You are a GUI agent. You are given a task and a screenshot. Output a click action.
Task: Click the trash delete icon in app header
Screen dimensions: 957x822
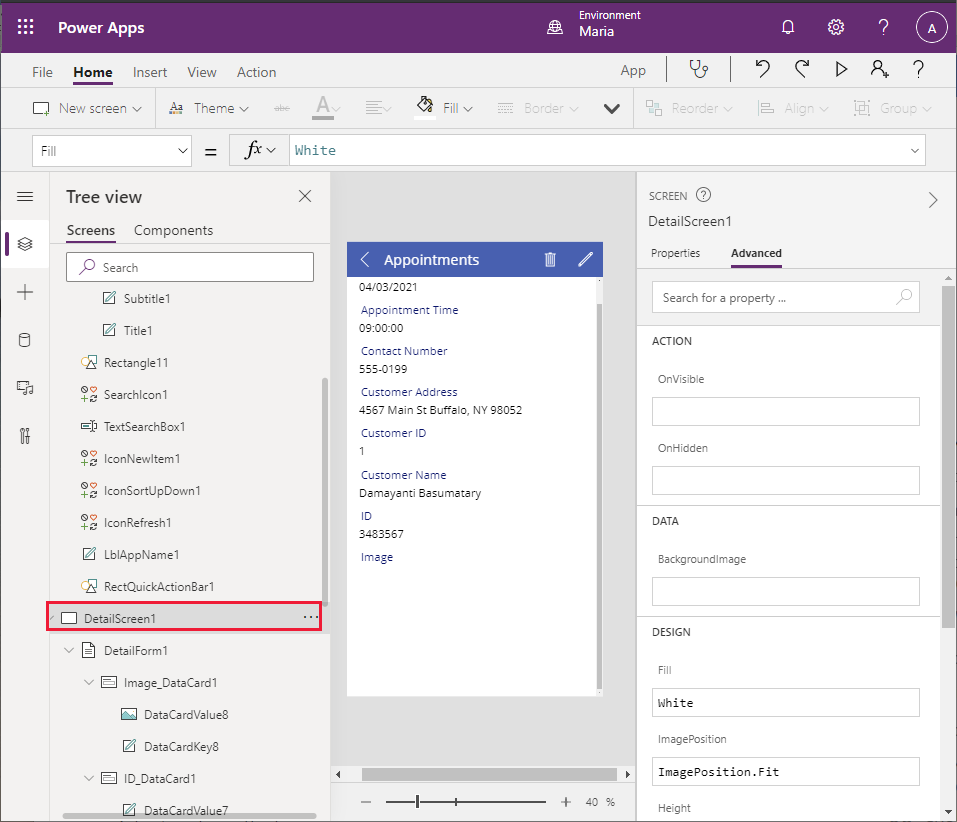[550, 260]
